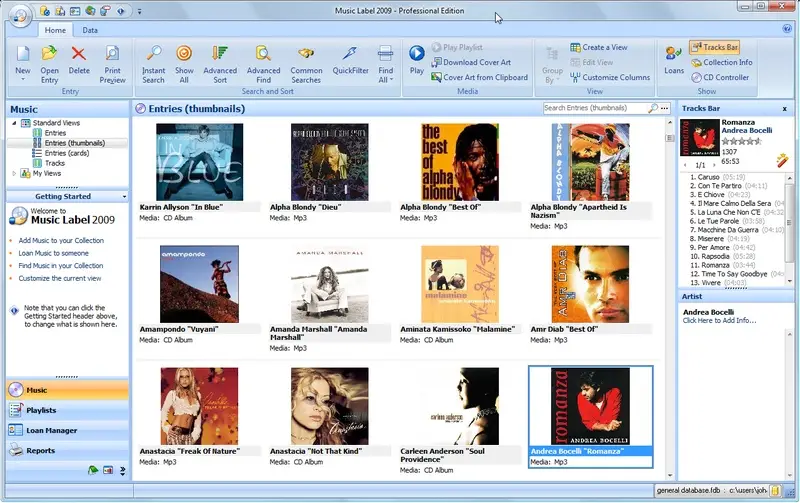Open the Loans icon
Image resolution: width=800 pixels, height=503 pixels.
coord(673,53)
